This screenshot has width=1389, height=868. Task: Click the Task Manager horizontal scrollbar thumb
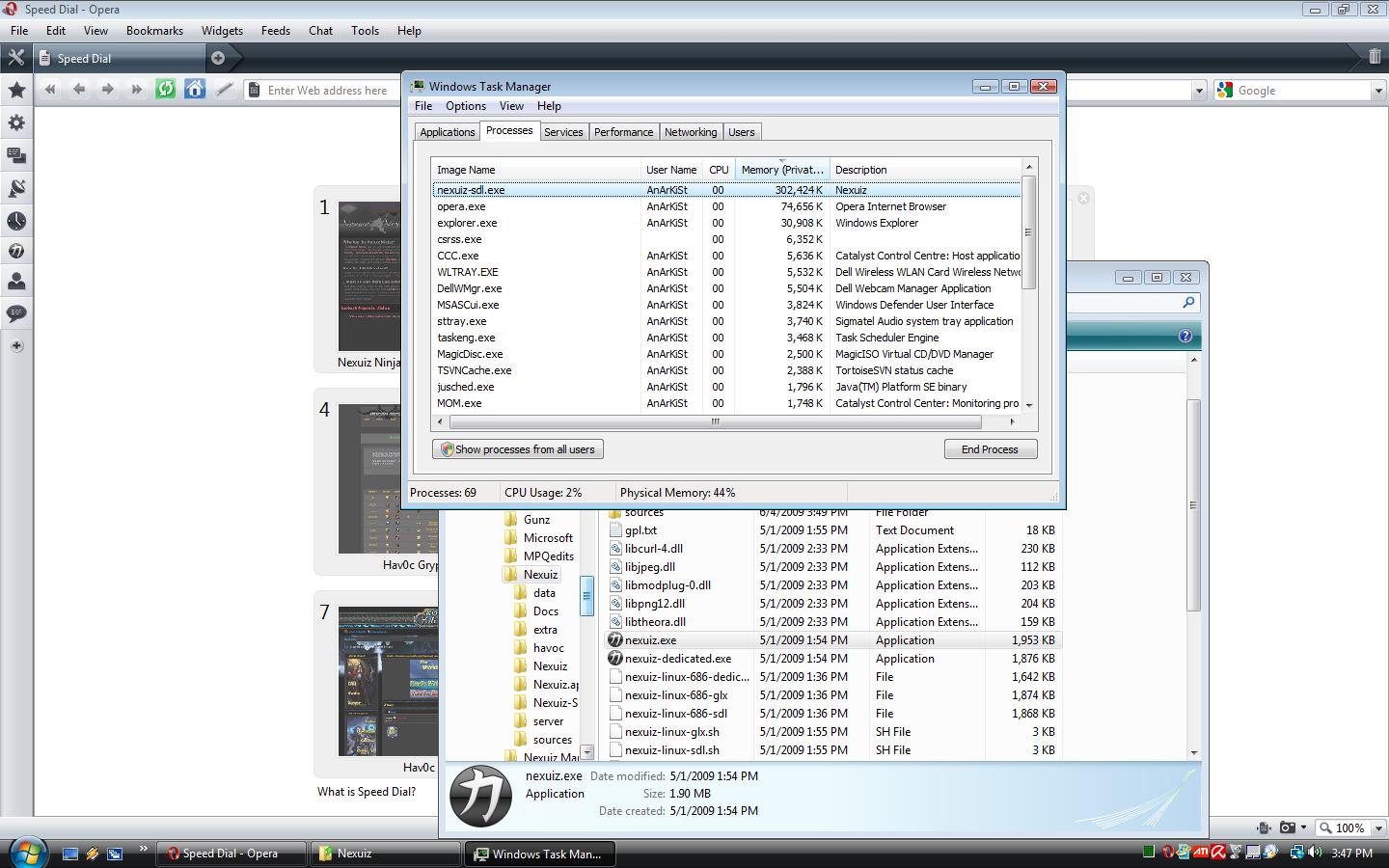pos(715,421)
